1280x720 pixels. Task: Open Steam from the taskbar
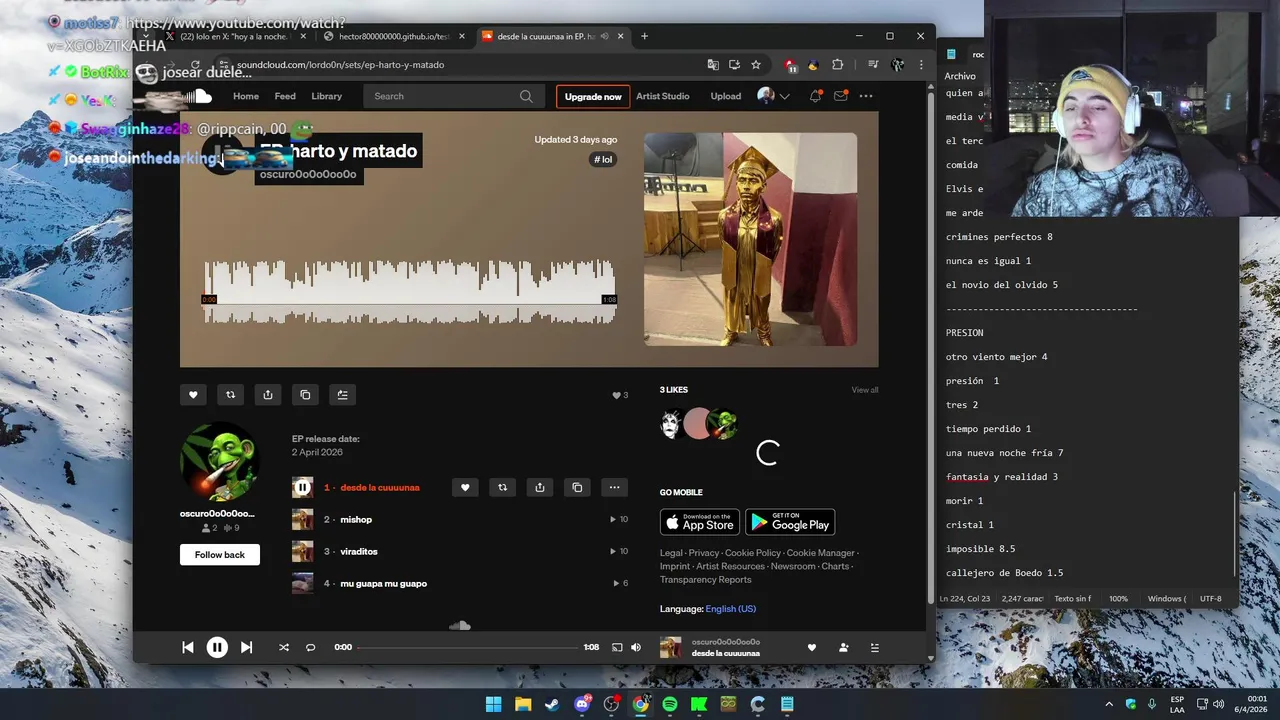pos(552,704)
